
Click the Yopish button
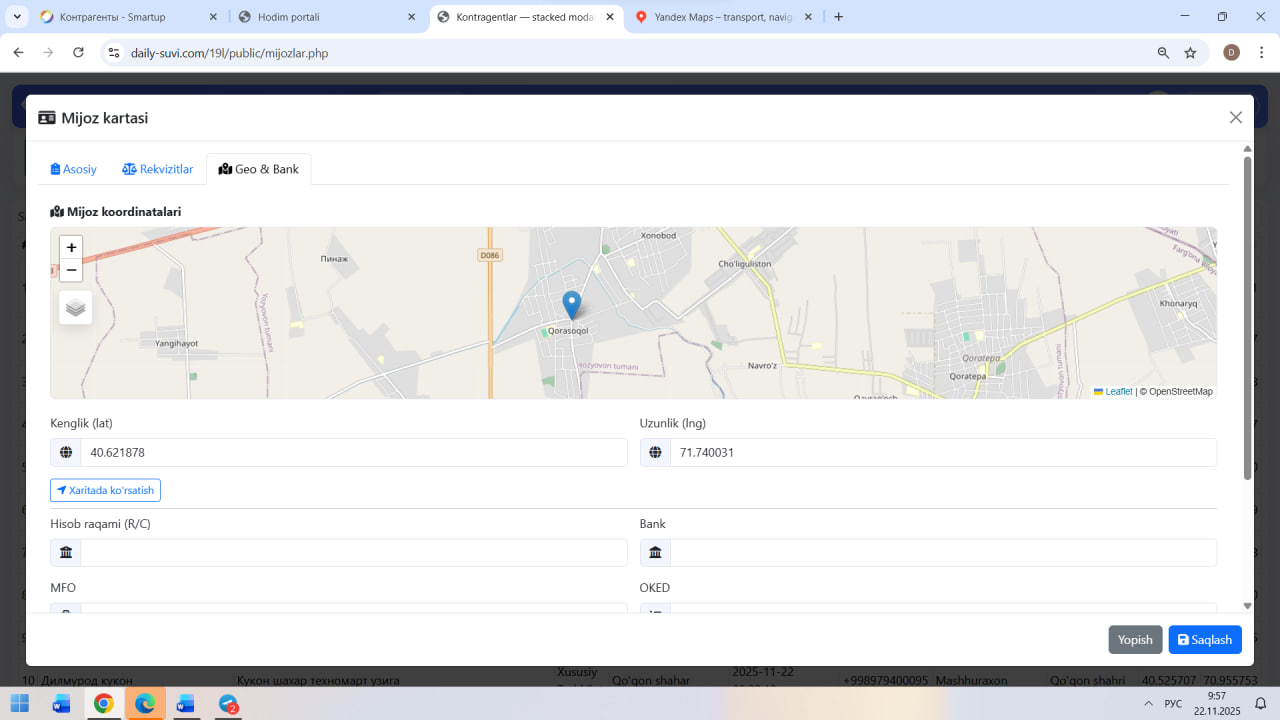click(x=1135, y=640)
